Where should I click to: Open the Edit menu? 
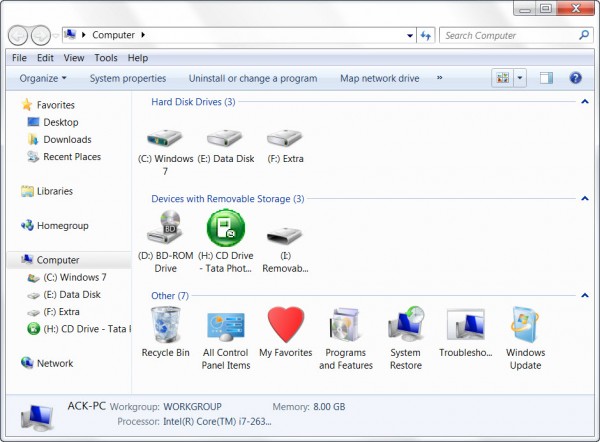coord(45,58)
